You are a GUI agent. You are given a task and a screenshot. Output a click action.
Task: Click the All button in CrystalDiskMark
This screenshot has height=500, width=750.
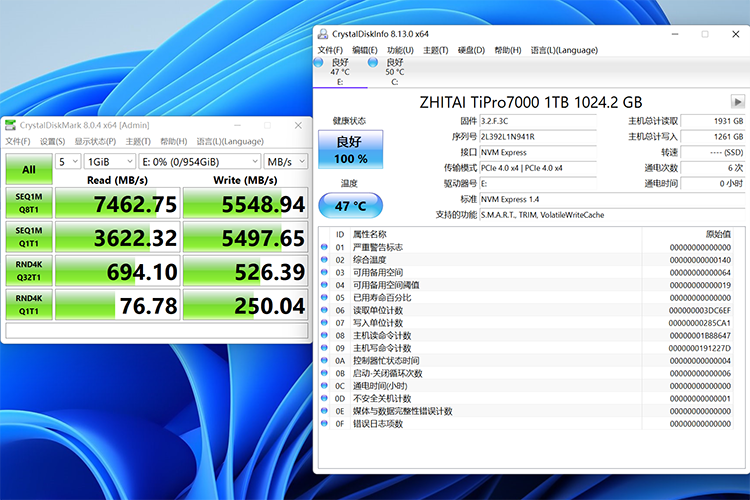(x=29, y=169)
